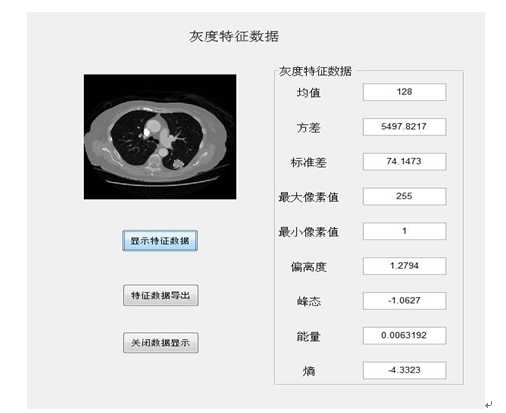506x413 pixels.
Task: Click the 能量 field showing 0.0063192
Action: 404,335
